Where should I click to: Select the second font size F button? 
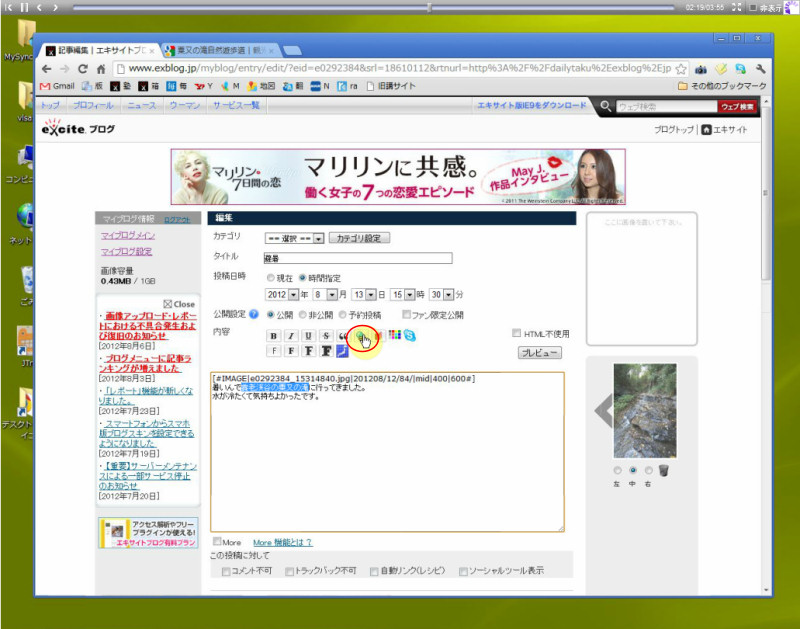(x=291, y=351)
